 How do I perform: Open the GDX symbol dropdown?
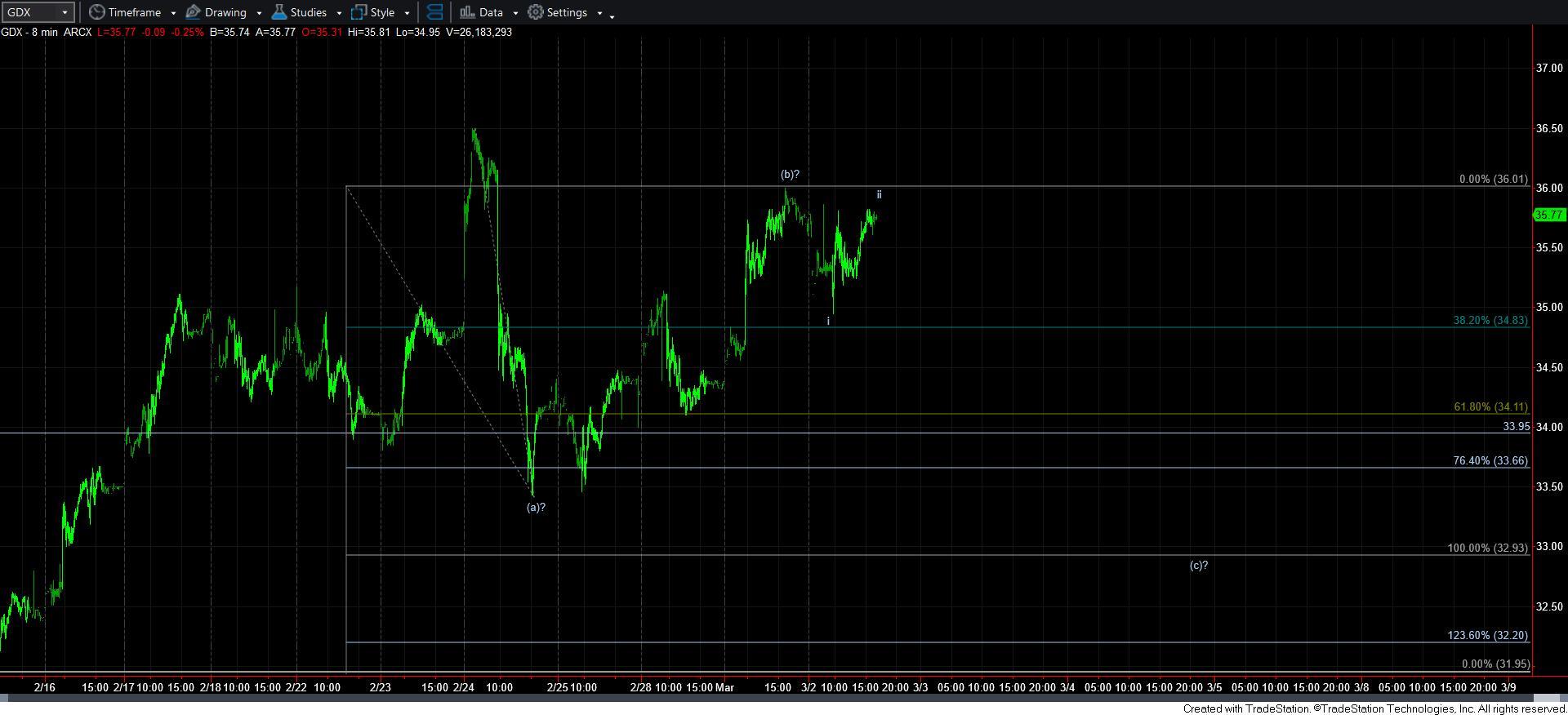65,12
